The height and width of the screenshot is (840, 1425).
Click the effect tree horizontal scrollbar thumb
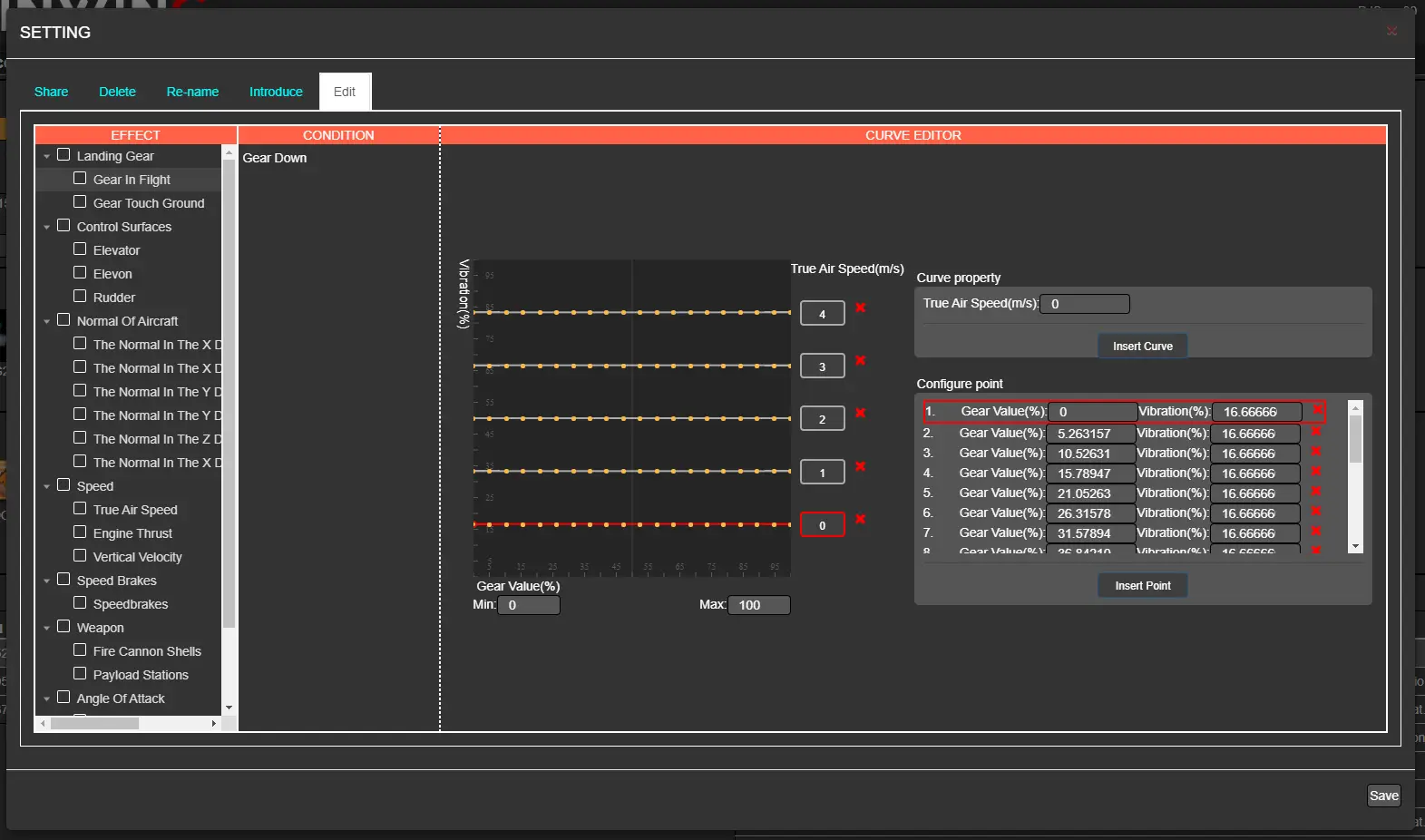[94, 723]
